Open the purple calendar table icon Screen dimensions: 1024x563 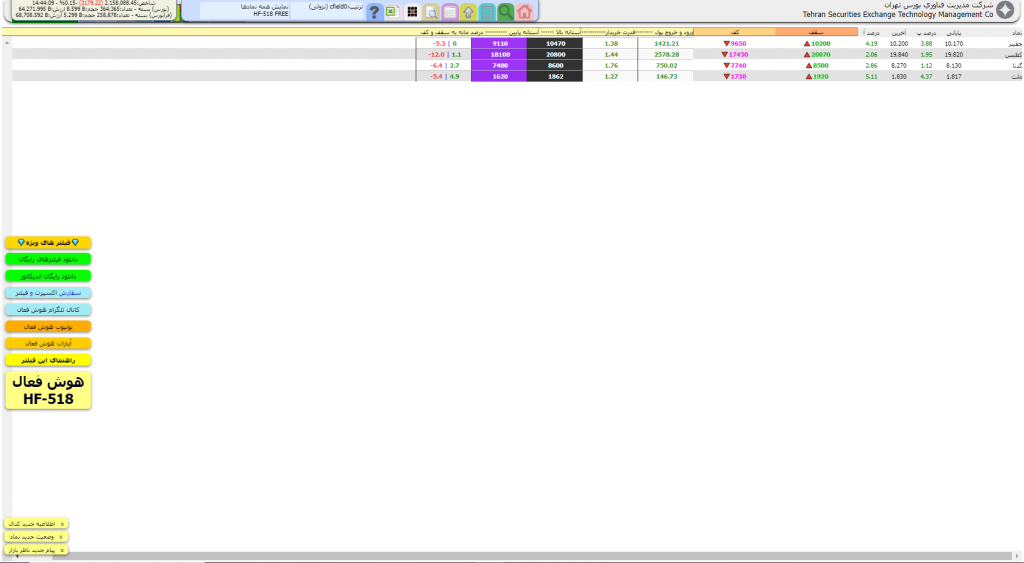coord(450,11)
